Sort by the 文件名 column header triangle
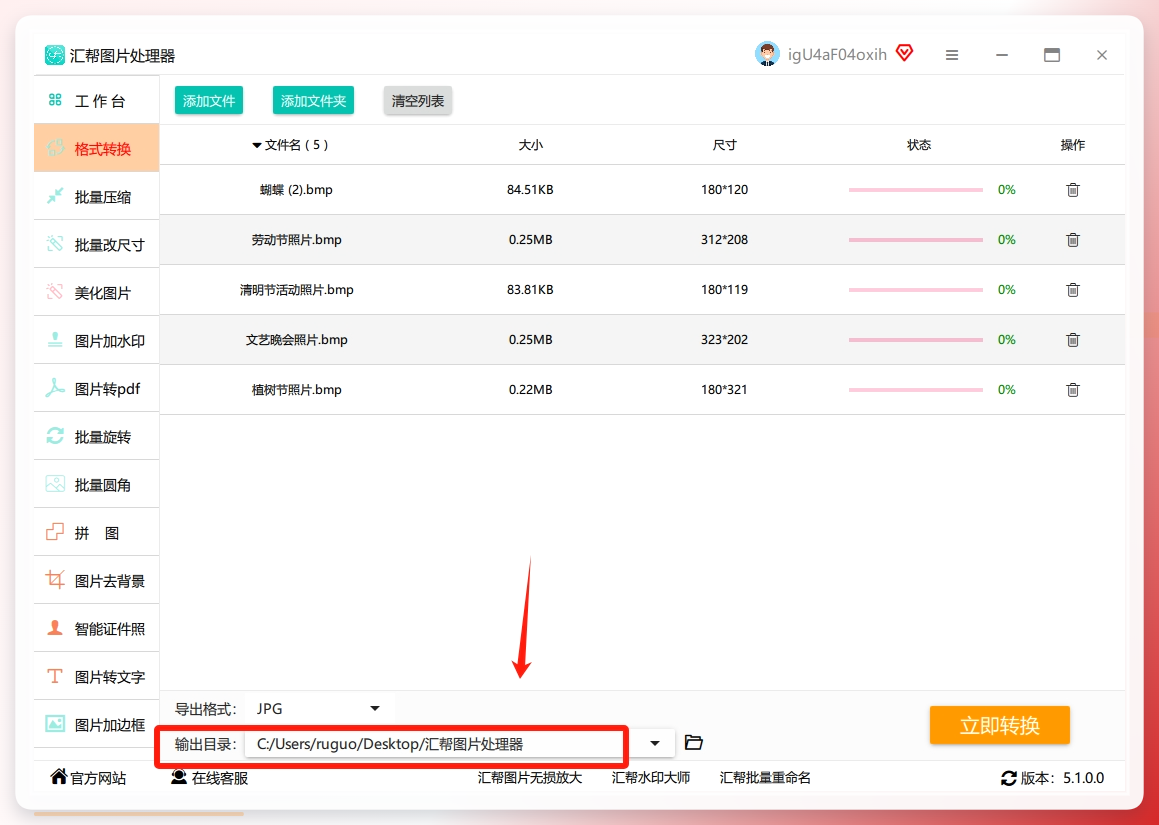Image resolution: width=1159 pixels, height=825 pixels. [x=257, y=146]
